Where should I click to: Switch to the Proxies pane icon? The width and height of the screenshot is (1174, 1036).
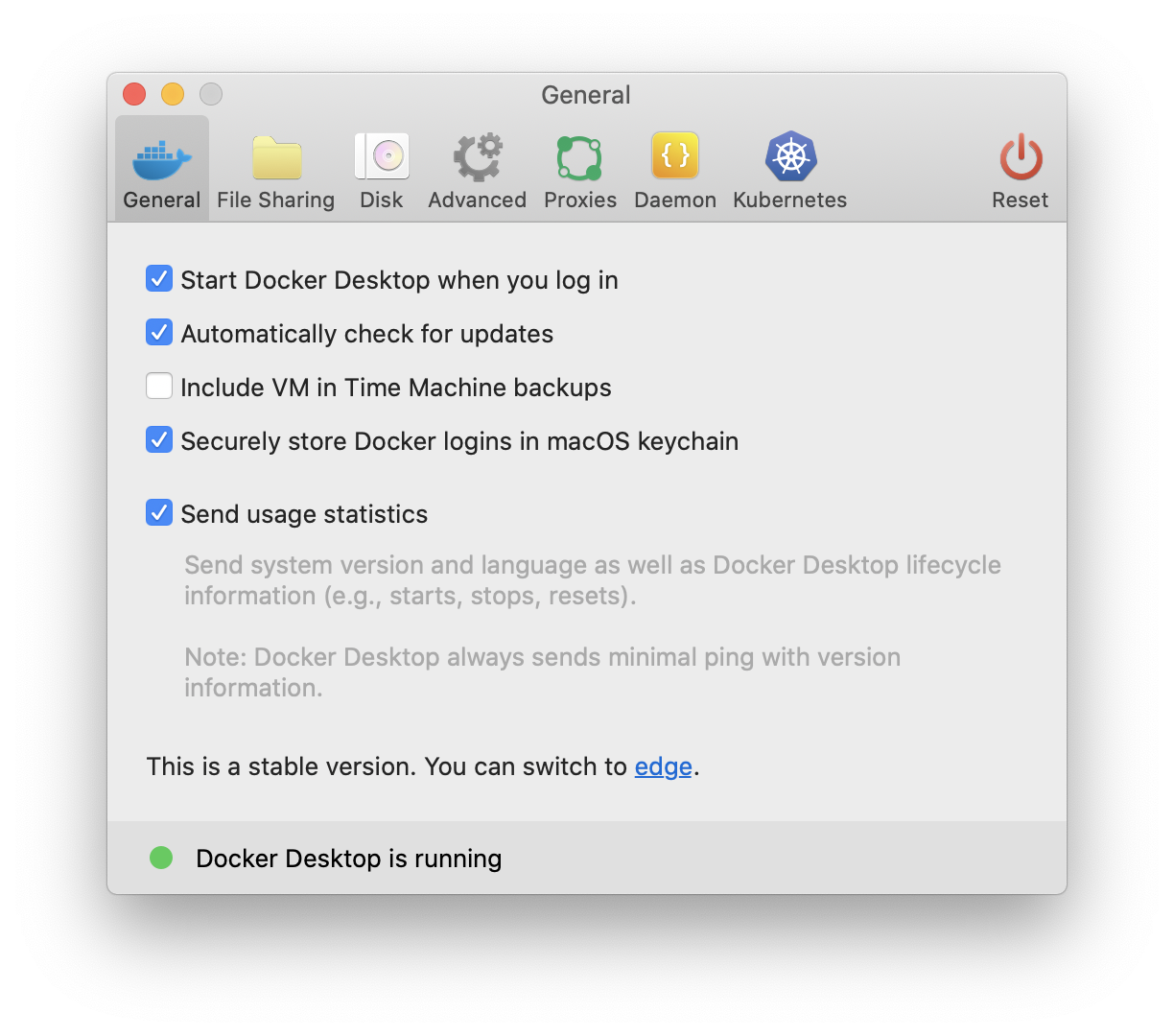coord(579,157)
